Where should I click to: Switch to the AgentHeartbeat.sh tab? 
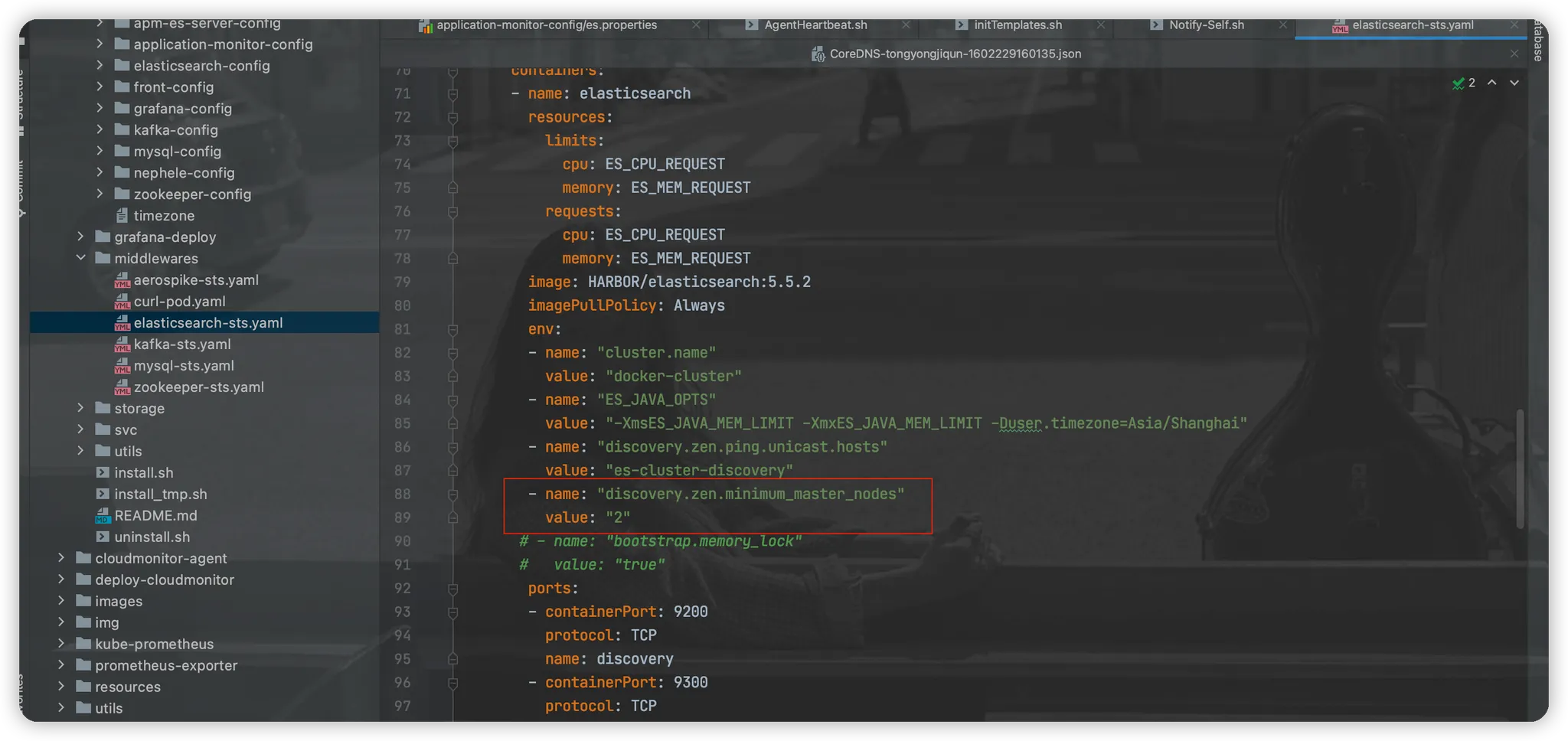pyautogui.click(x=815, y=25)
